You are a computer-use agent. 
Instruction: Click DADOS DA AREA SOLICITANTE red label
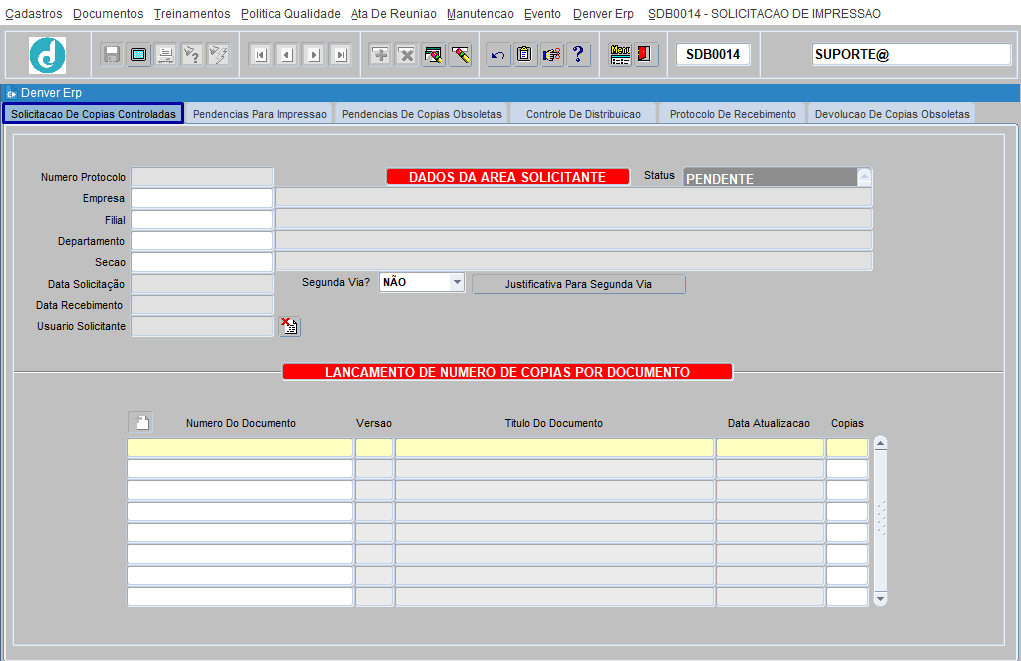[508, 177]
